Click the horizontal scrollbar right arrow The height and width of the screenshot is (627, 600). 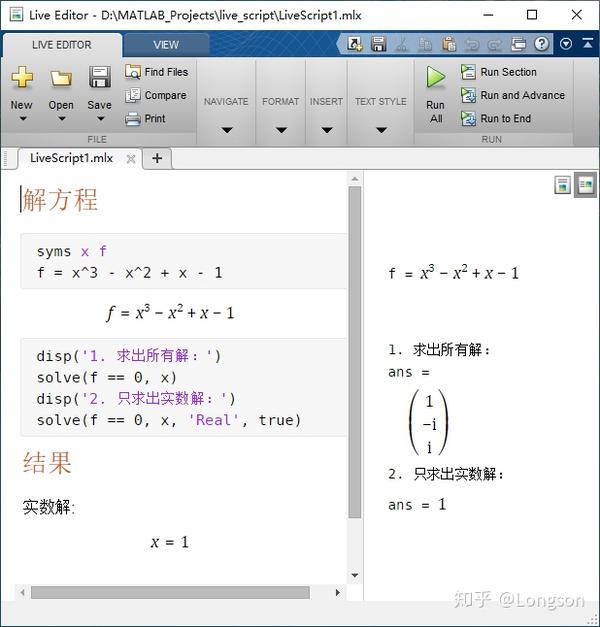pyautogui.click(x=338, y=592)
